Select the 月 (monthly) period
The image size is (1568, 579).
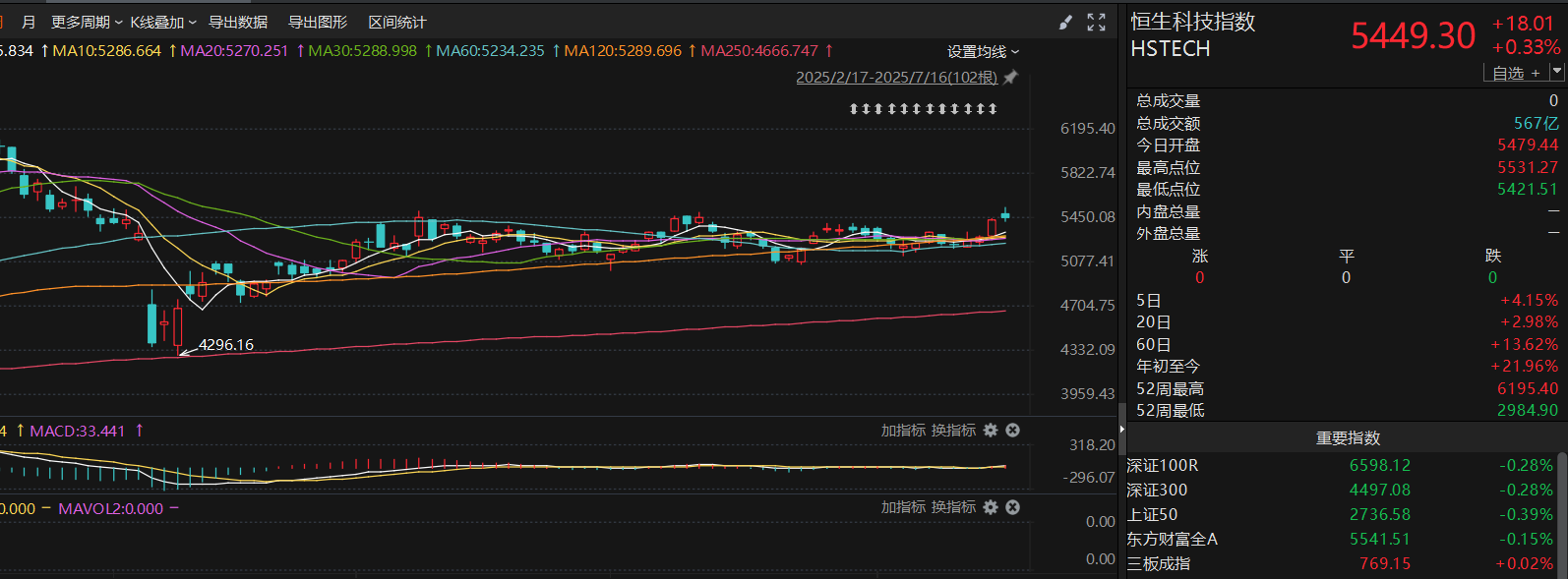point(29,22)
